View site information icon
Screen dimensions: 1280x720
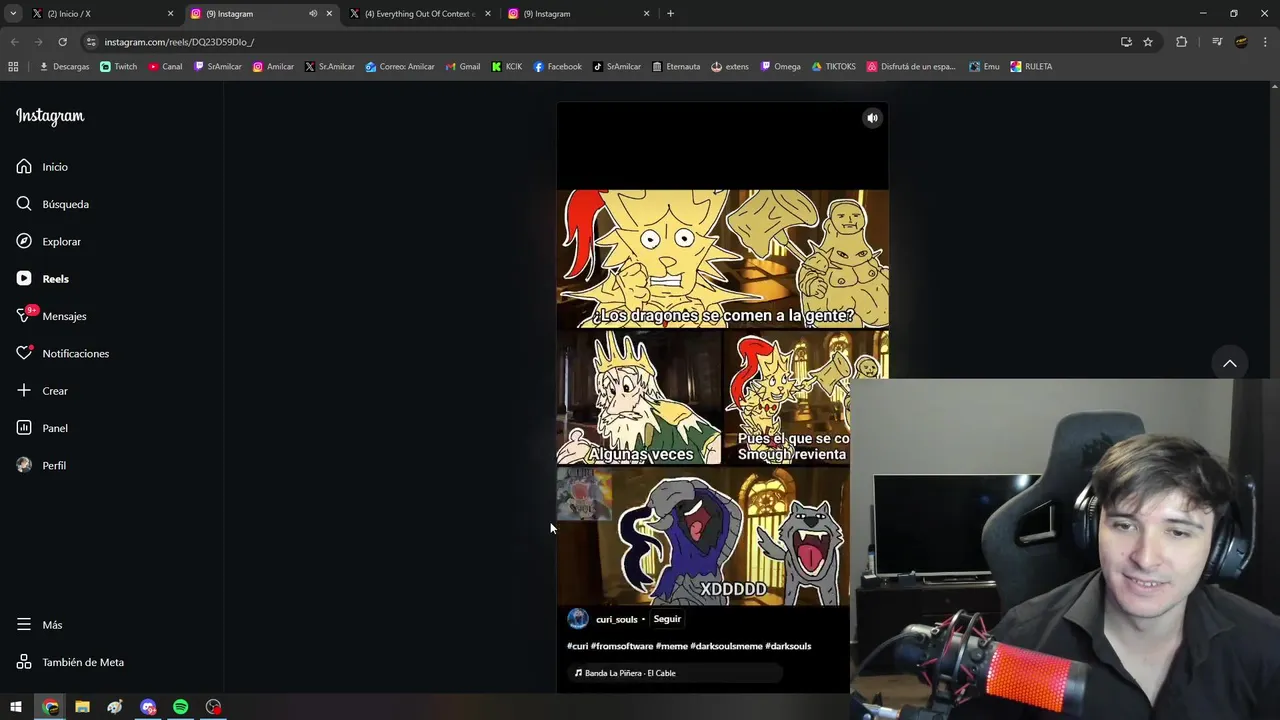(91, 42)
